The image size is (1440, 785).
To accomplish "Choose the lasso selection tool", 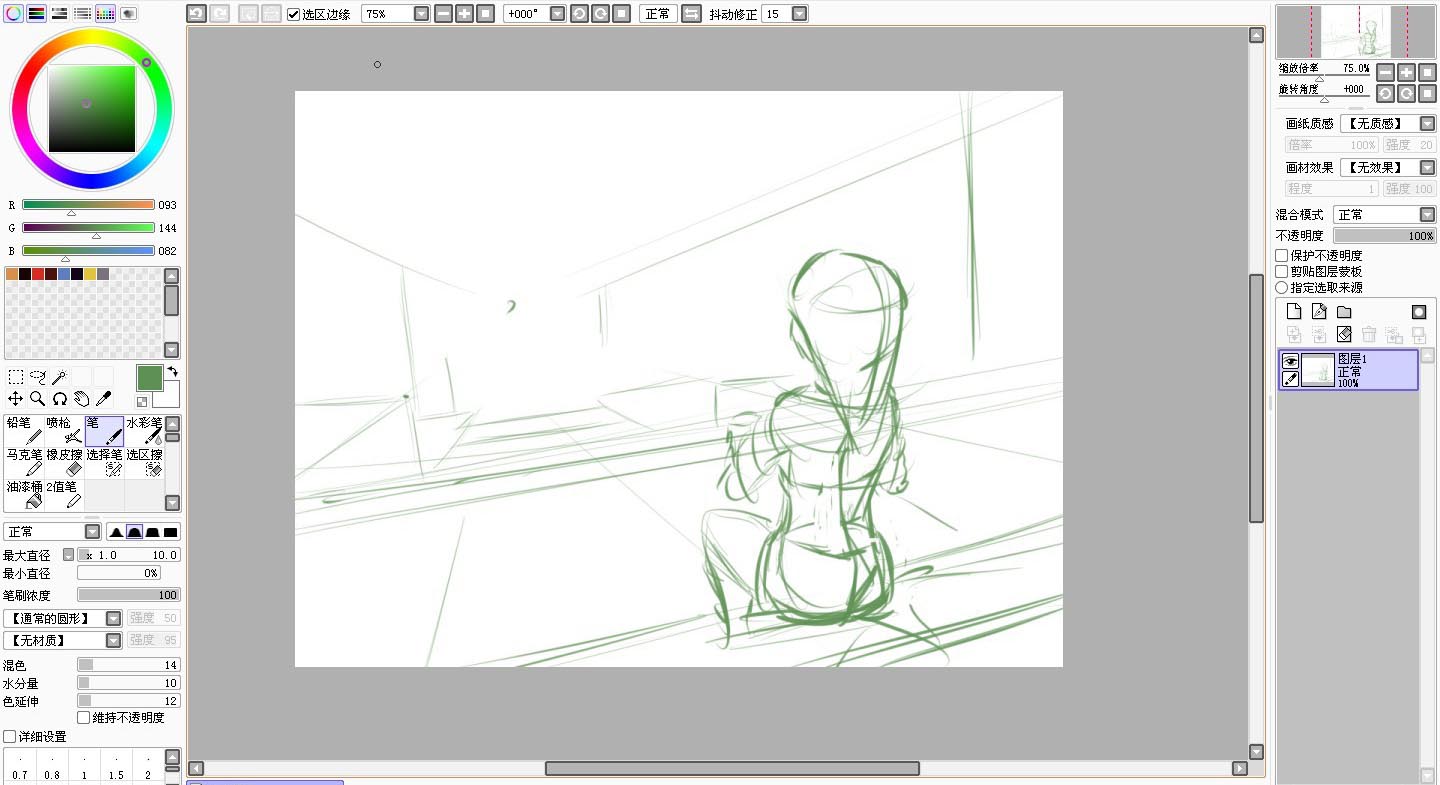I will click(x=38, y=377).
